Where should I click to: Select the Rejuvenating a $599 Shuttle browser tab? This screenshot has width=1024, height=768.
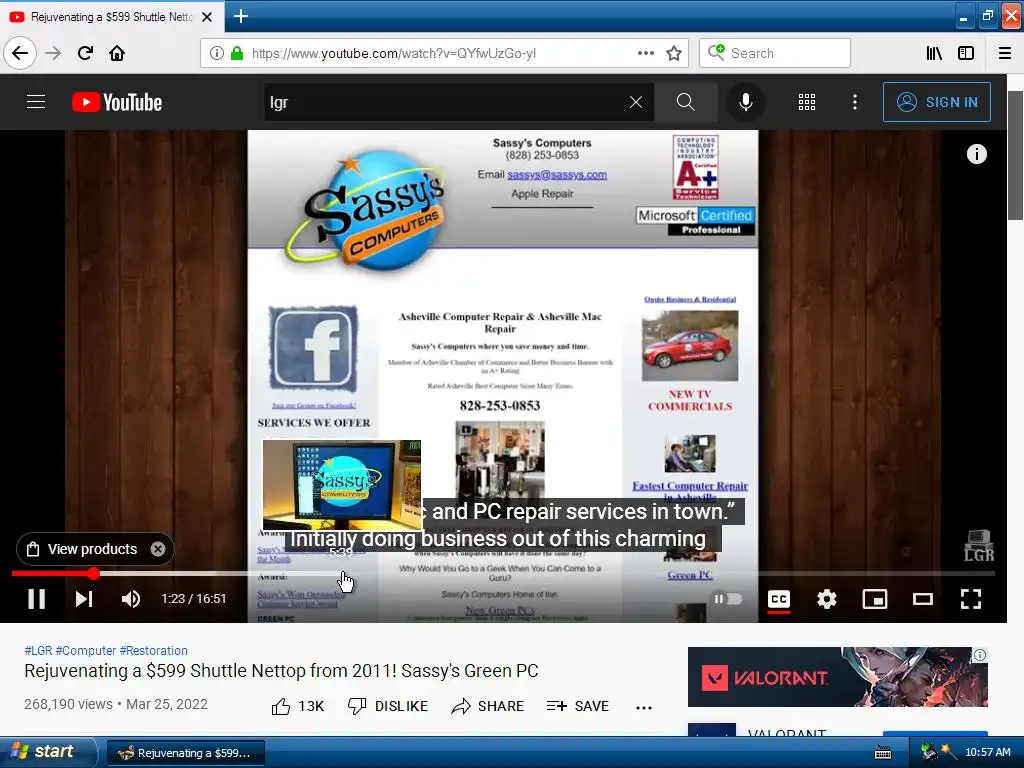pyautogui.click(x=112, y=17)
